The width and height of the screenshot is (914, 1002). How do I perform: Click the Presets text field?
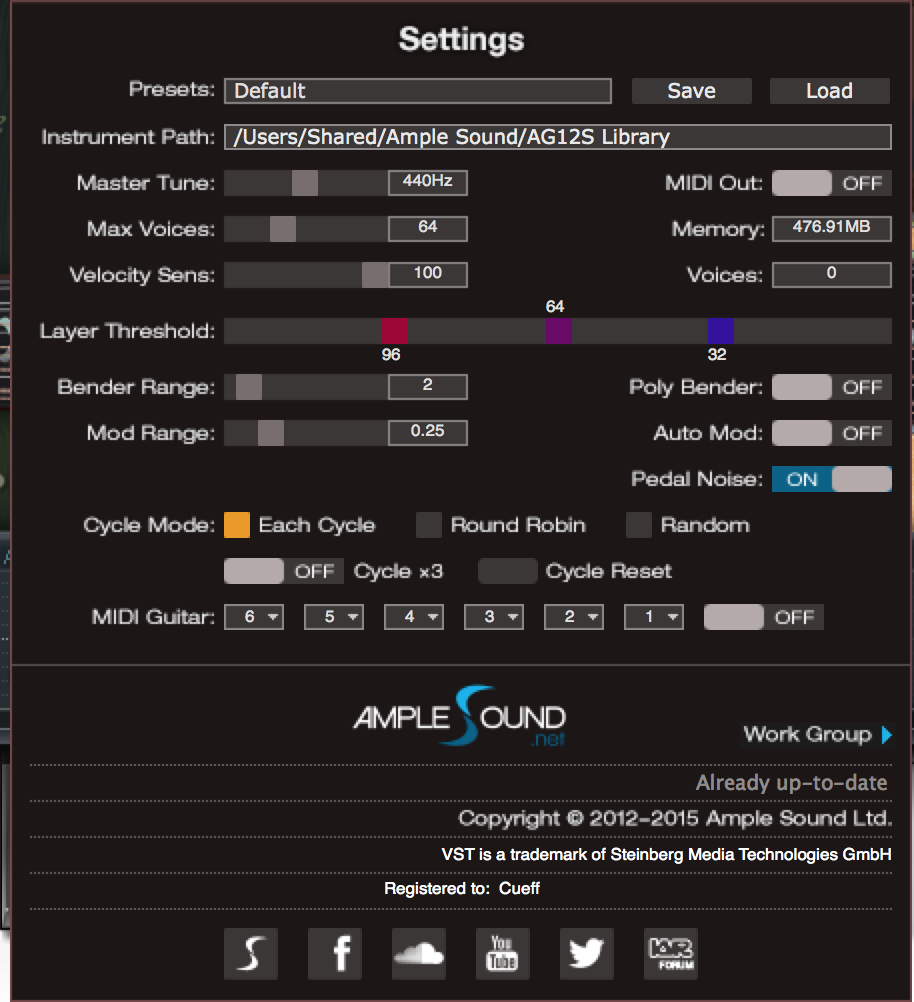[x=418, y=90]
